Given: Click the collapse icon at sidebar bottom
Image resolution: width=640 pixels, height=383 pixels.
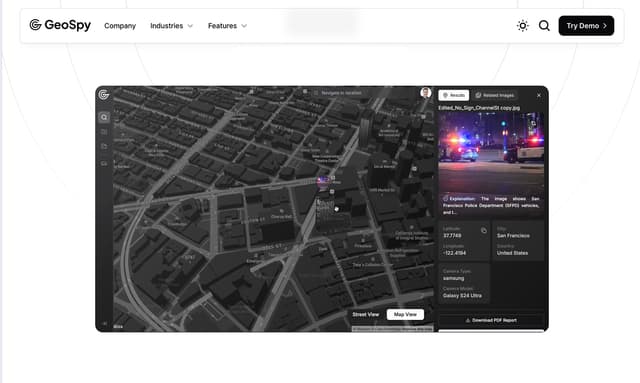Looking at the screenshot, I should pos(104,323).
